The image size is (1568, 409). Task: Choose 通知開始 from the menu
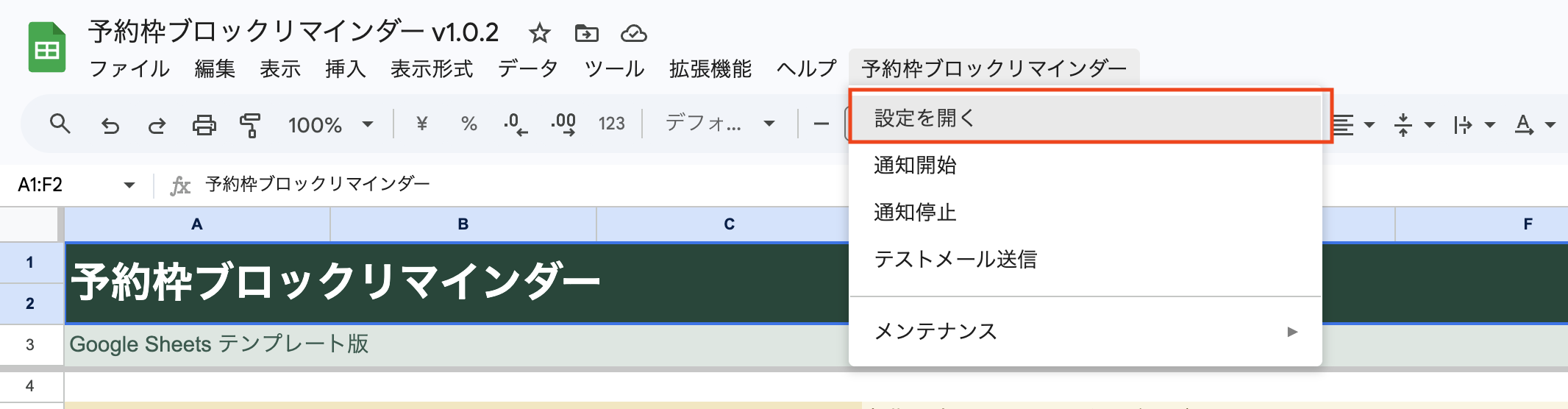[x=1085, y=165]
